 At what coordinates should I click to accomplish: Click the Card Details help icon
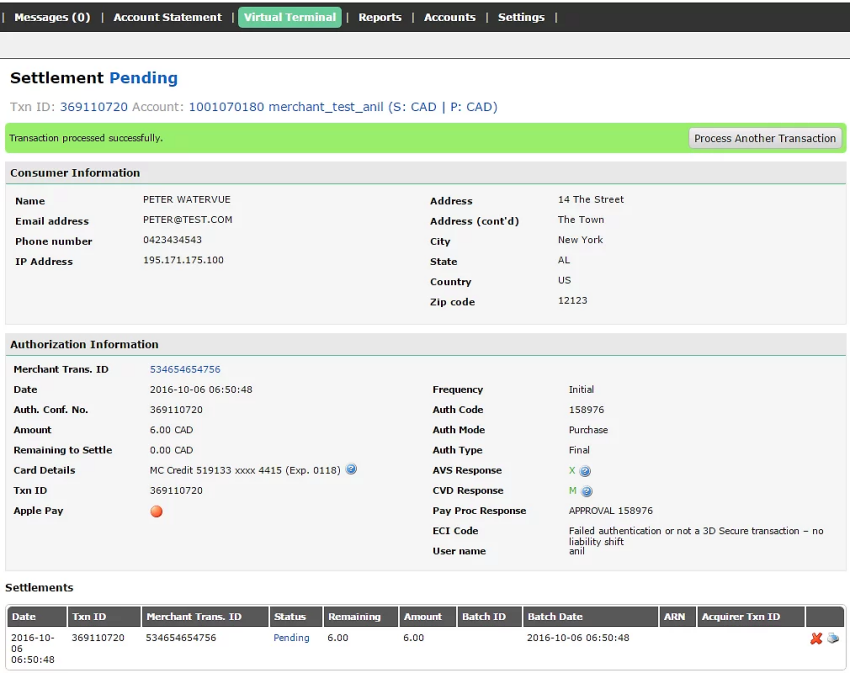click(x=351, y=469)
